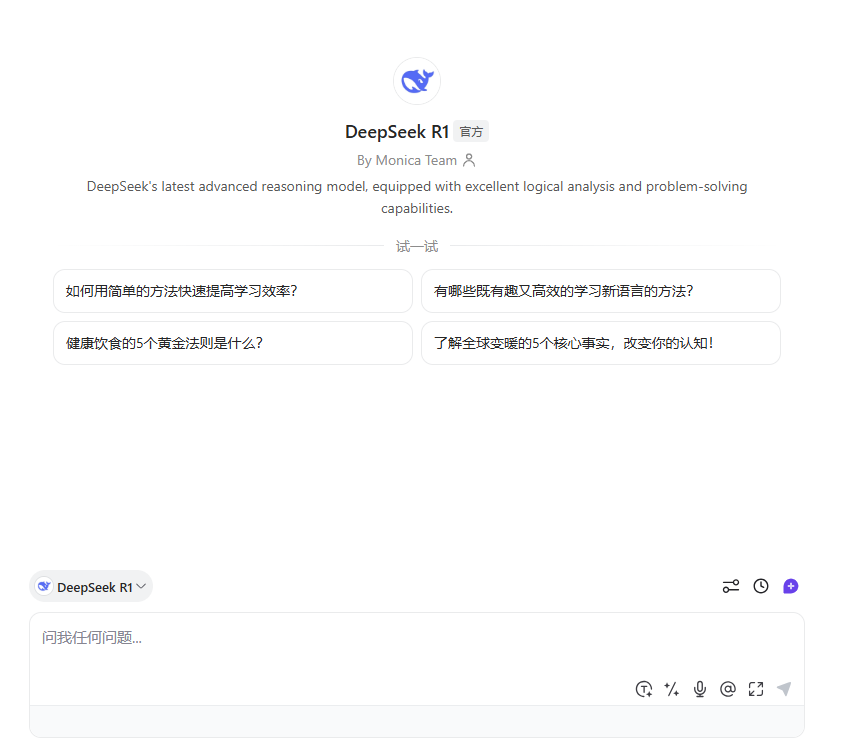Click the 试一试 section label
The height and width of the screenshot is (747, 841).
(x=417, y=247)
